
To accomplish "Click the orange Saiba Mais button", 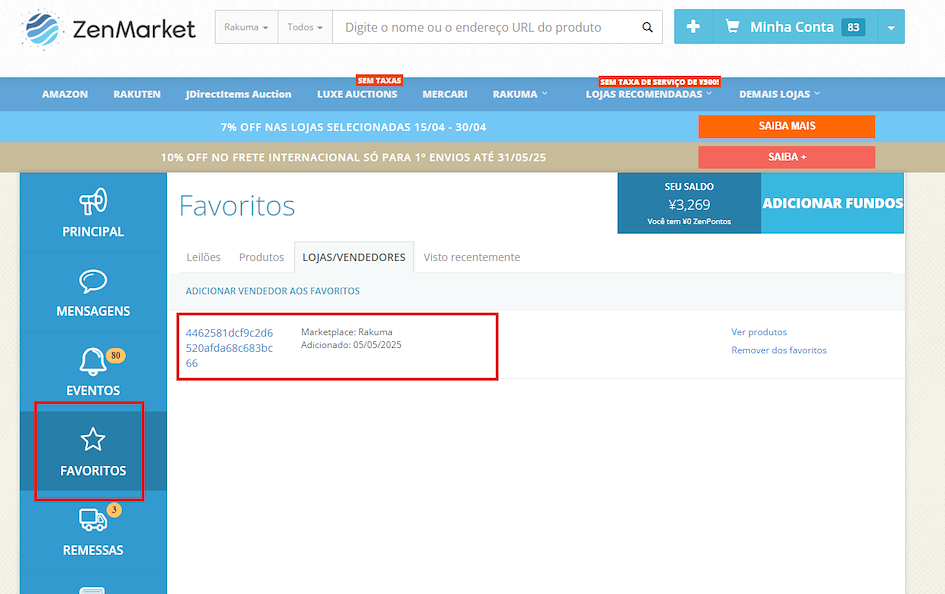I will pos(786,126).
